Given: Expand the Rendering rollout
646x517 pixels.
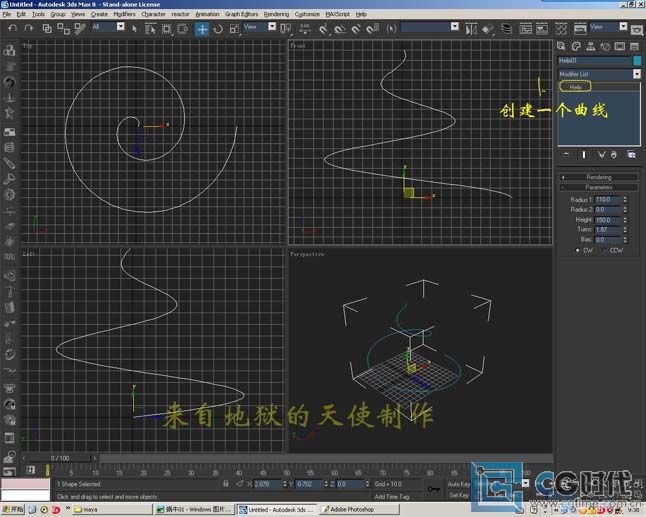Looking at the screenshot, I should [599, 177].
